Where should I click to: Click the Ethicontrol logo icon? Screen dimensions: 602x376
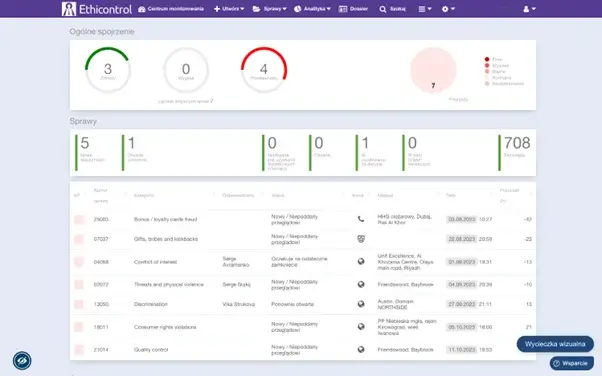click(x=69, y=9)
